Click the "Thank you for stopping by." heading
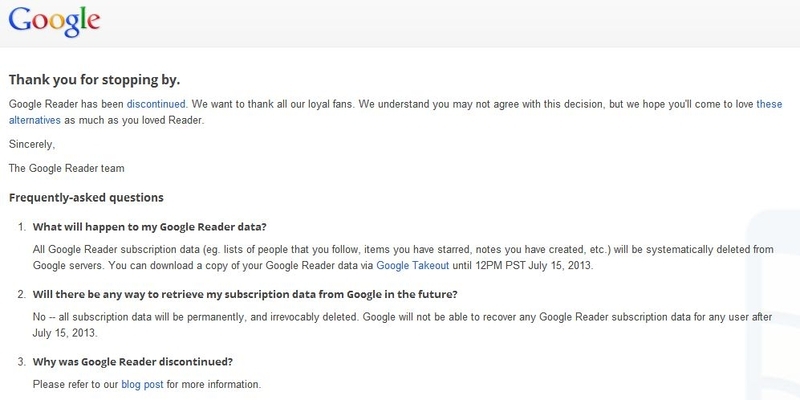This screenshot has height=400, width=800. click(x=94, y=80)
